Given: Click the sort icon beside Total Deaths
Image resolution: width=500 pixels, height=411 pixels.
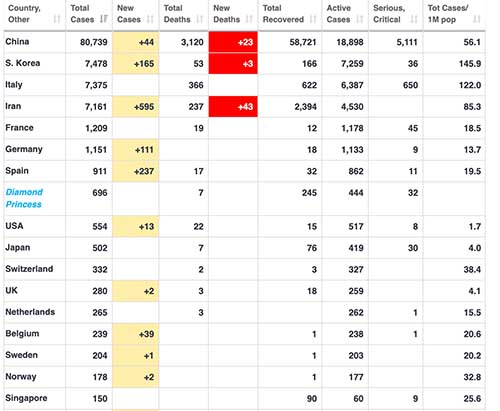Looking at the screenshot, I should [199, 19].
